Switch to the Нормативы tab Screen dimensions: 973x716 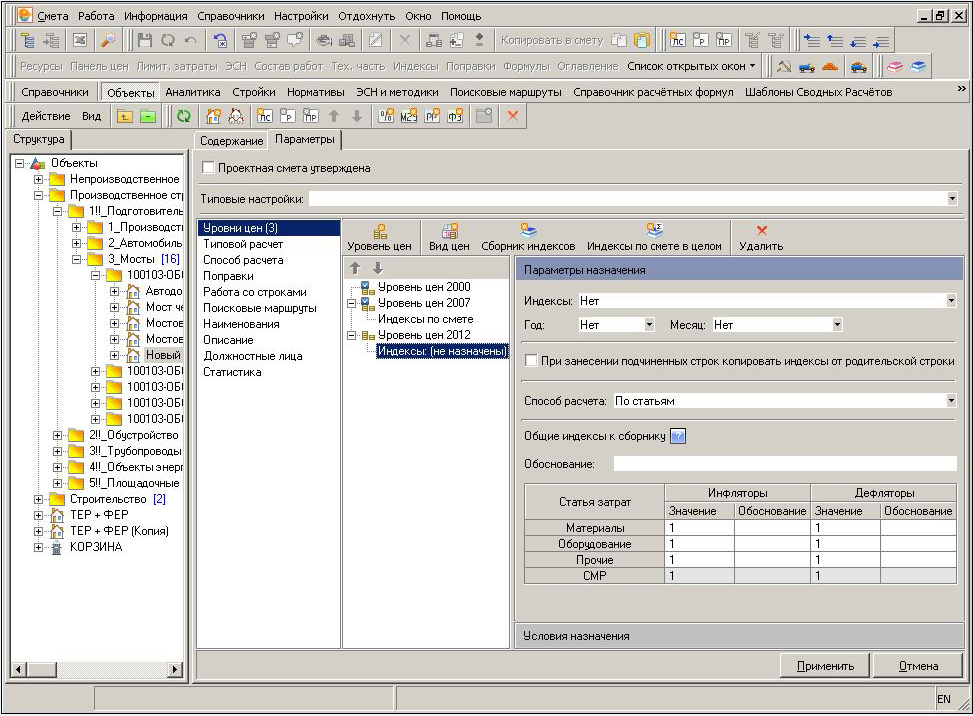click(x=315, y=92)
